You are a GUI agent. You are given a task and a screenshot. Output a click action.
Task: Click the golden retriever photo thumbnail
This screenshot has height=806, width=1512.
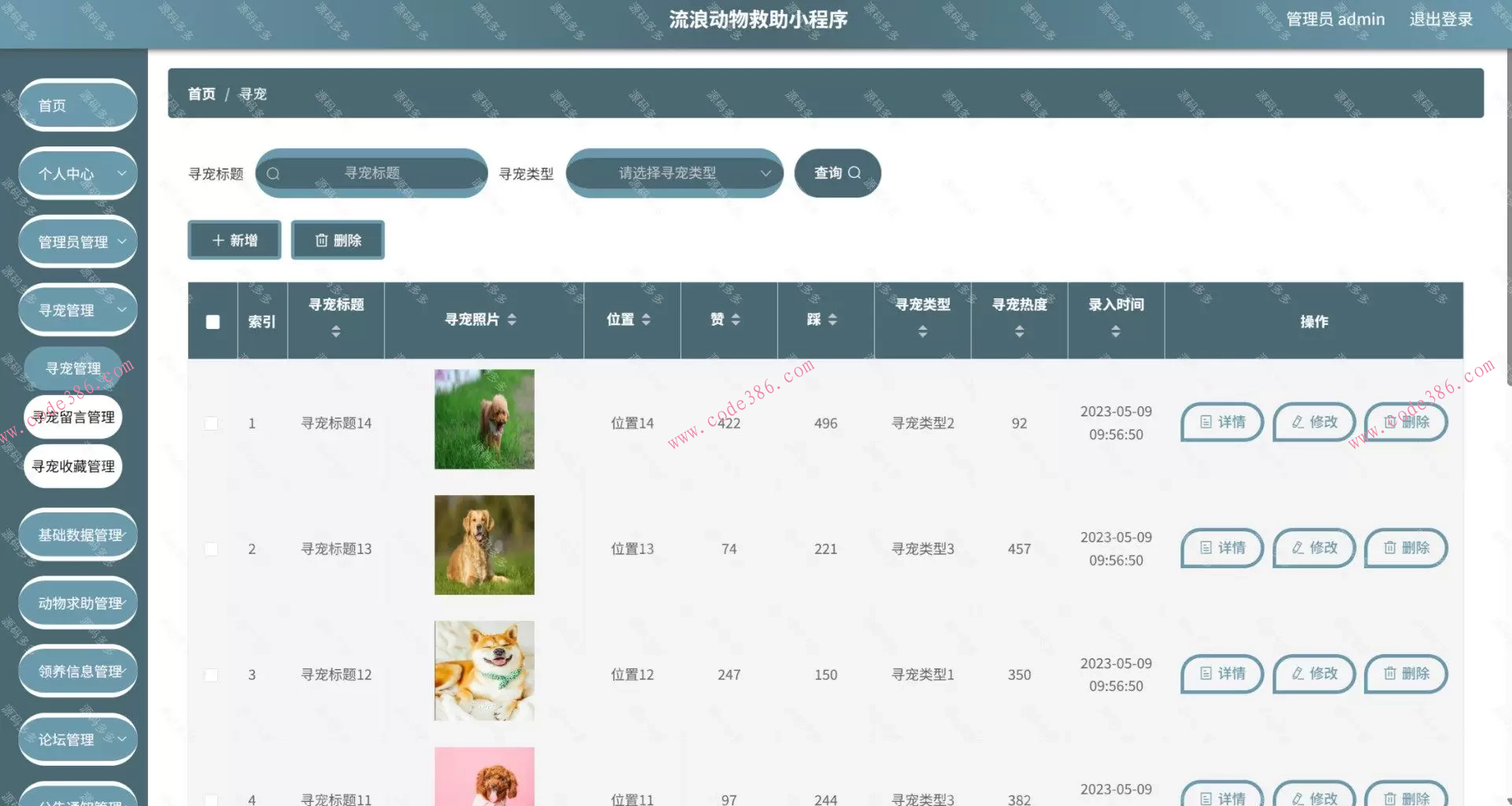click(x=484, y=545)
